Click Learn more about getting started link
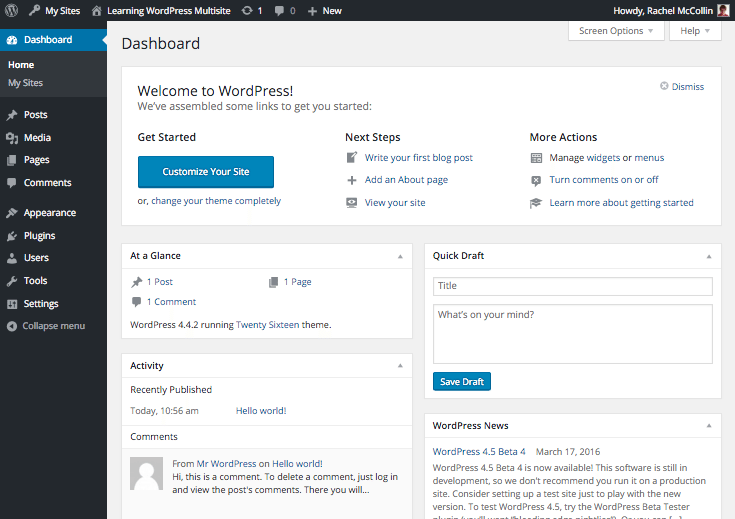The height and width of the screenshot is (519, 735). coord(622,203)
